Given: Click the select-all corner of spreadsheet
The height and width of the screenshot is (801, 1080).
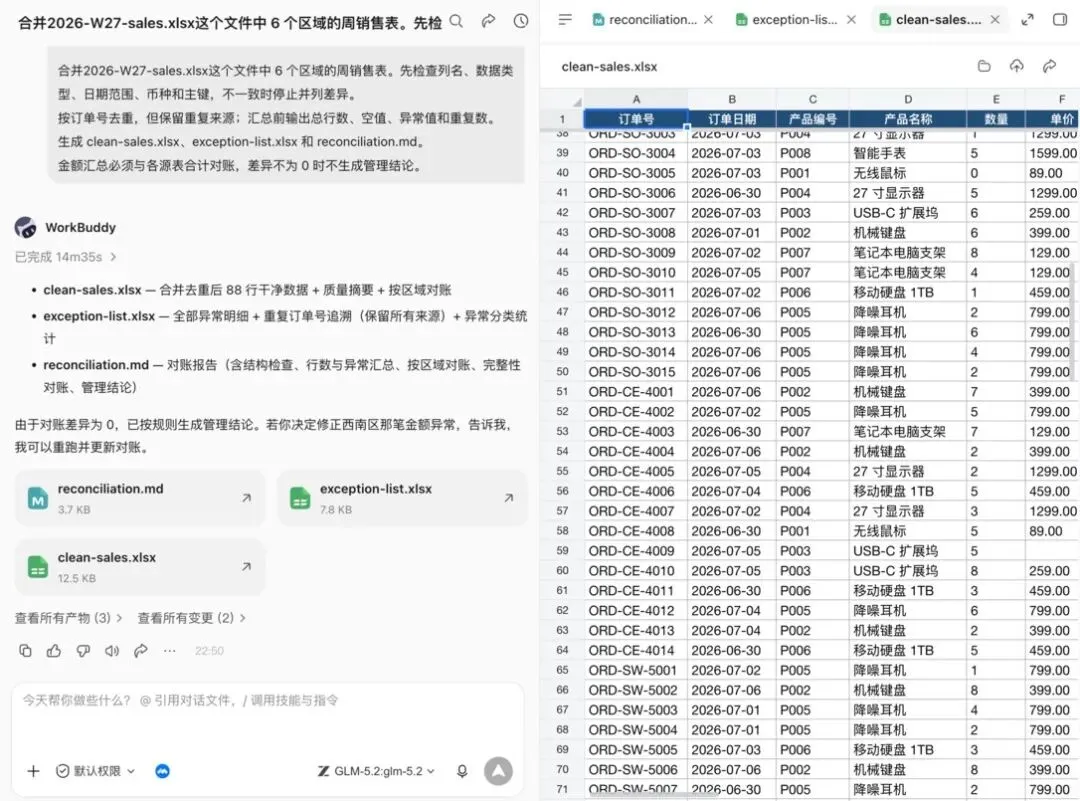Looking at the screenshot, I should click(563, 99).
